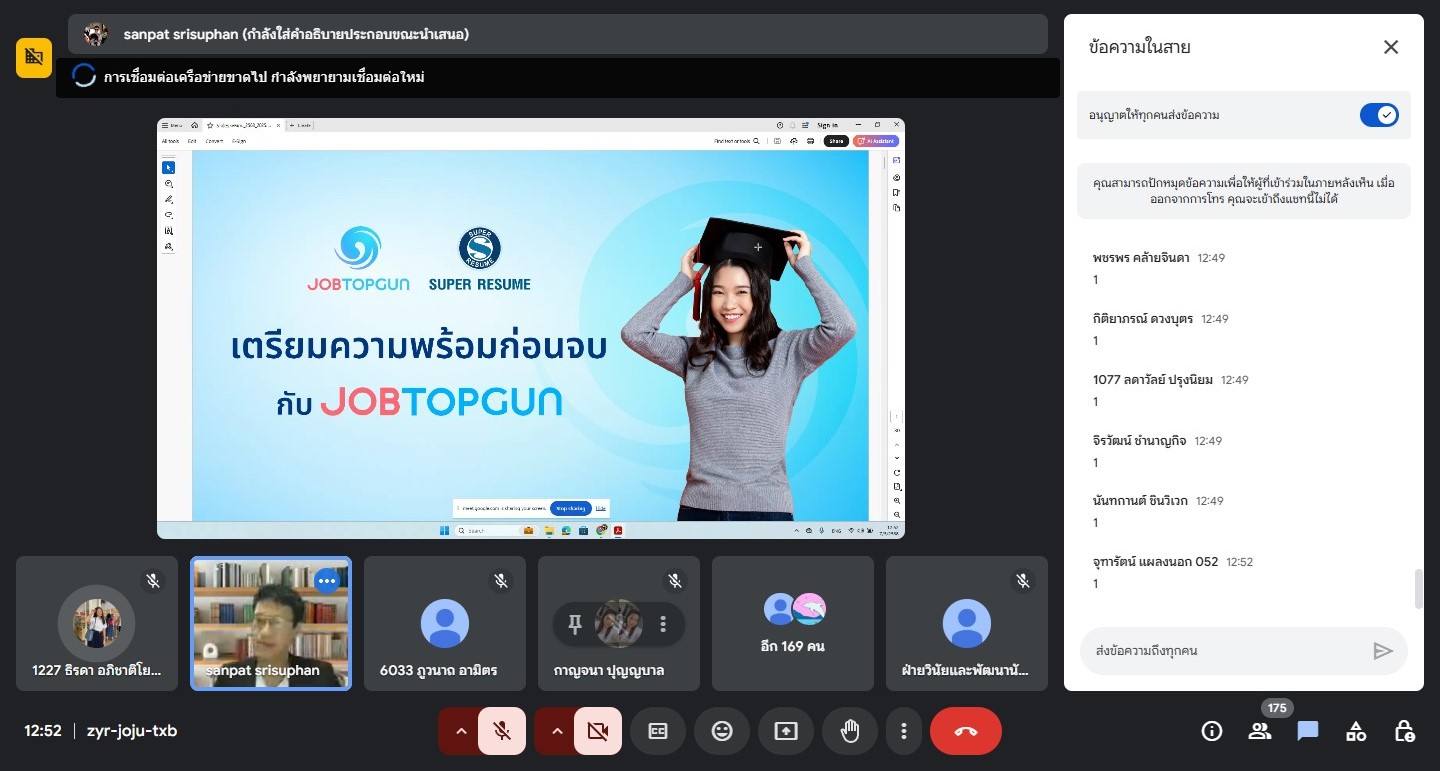Expand video settings arrow beside camera
1440x771 pixels.
coord(557,731)
